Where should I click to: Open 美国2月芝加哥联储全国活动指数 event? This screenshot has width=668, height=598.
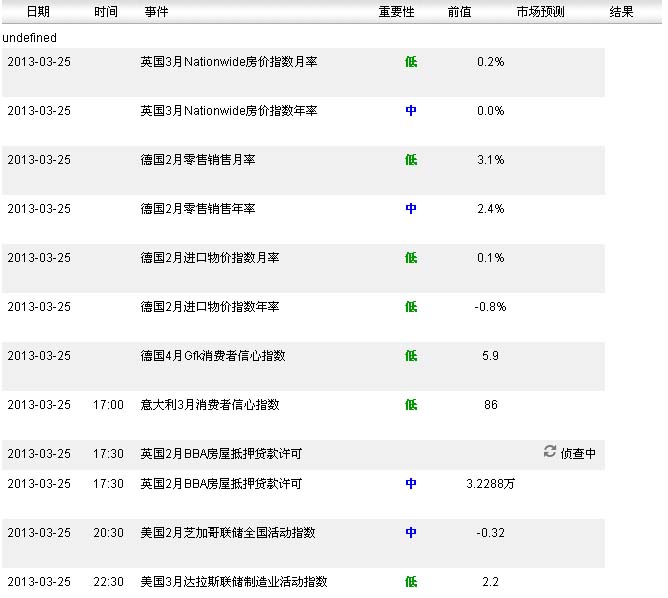tap(228, 532)
